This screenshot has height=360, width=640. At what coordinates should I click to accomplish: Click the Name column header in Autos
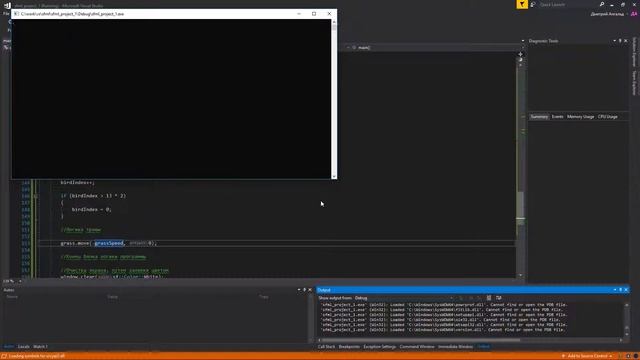[x=12, y=297]
